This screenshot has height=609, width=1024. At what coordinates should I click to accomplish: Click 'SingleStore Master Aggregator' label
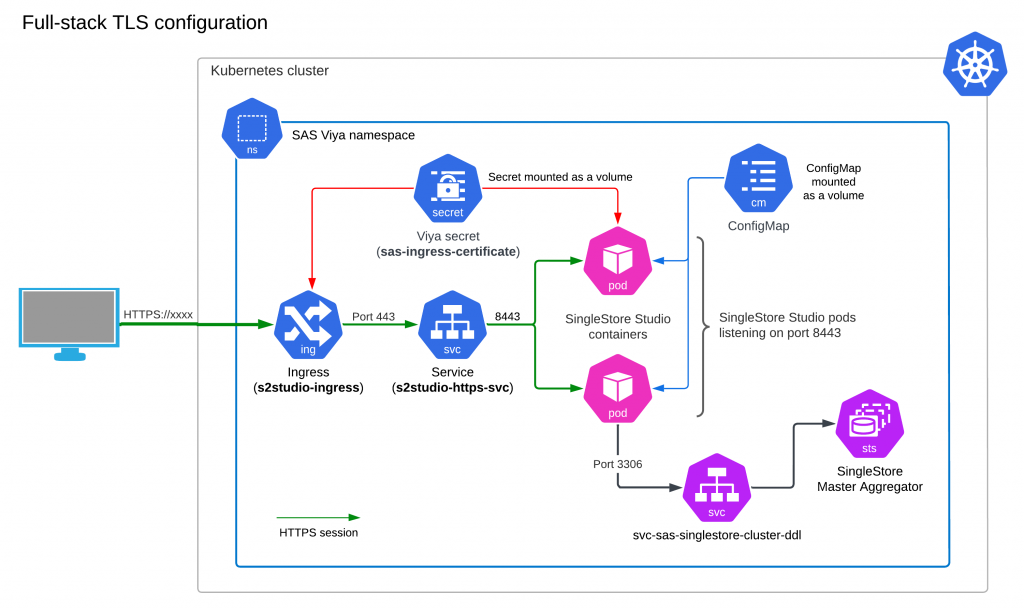point(870,479)
